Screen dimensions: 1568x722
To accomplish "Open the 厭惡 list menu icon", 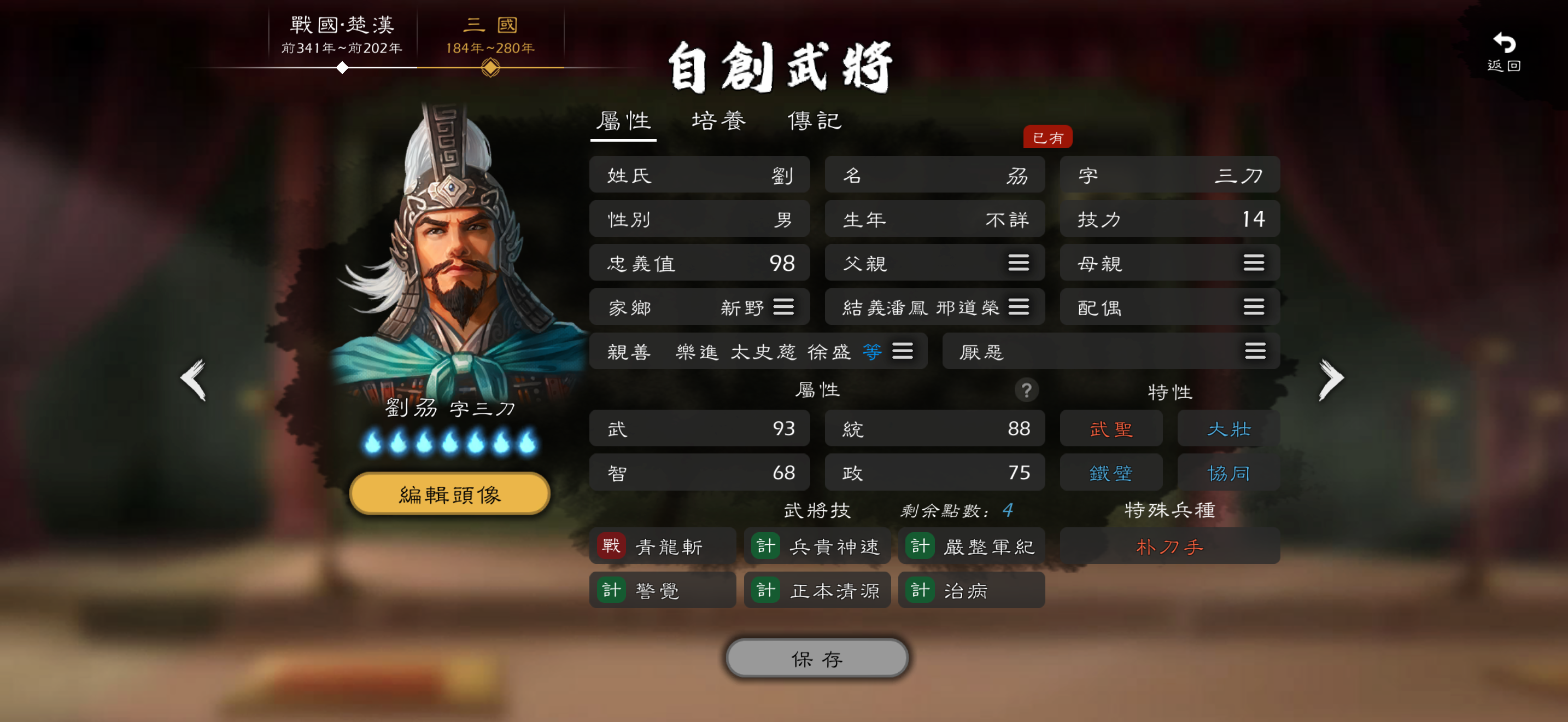I will click(x=1255, y=351).
